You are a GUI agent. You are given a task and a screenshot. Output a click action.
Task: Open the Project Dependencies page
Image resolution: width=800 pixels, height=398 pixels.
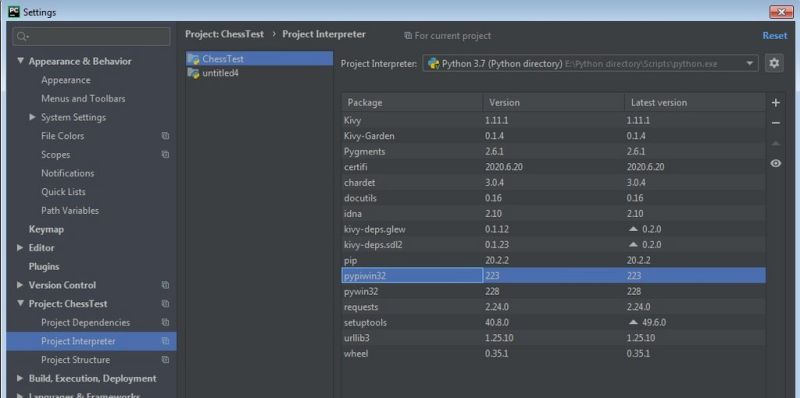point(86,322)
